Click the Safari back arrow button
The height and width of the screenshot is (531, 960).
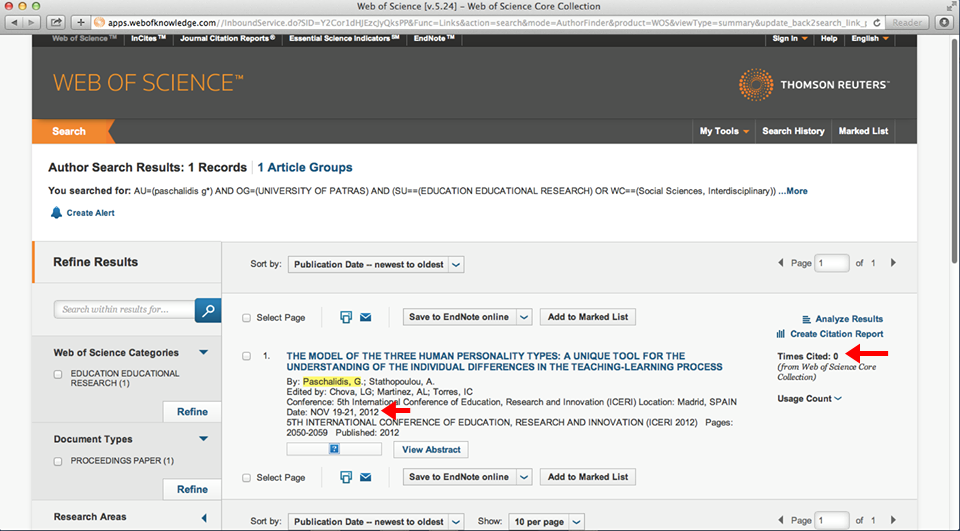click(14, 23)
